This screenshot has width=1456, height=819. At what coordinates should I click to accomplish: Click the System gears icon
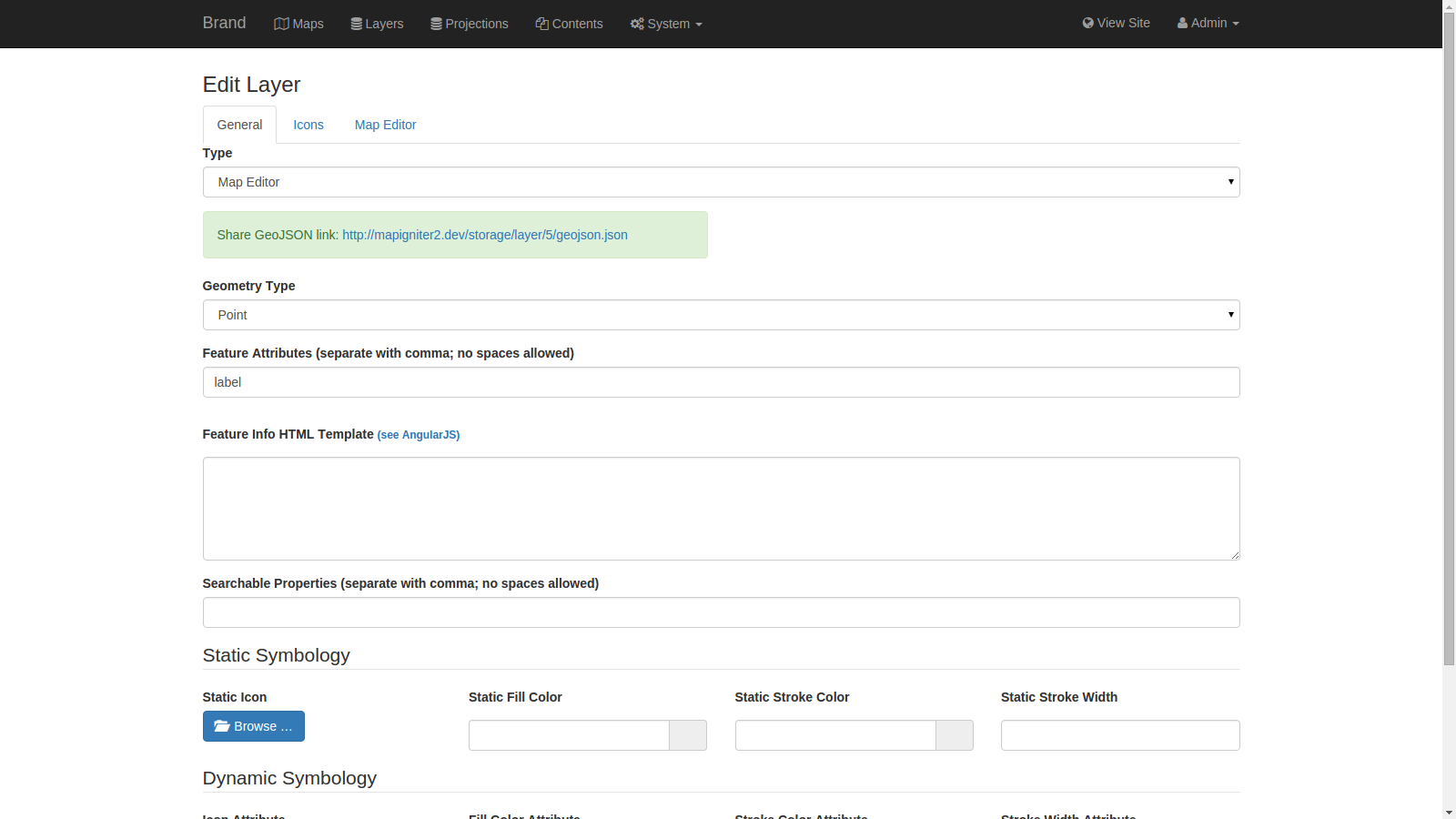[636, 24]
